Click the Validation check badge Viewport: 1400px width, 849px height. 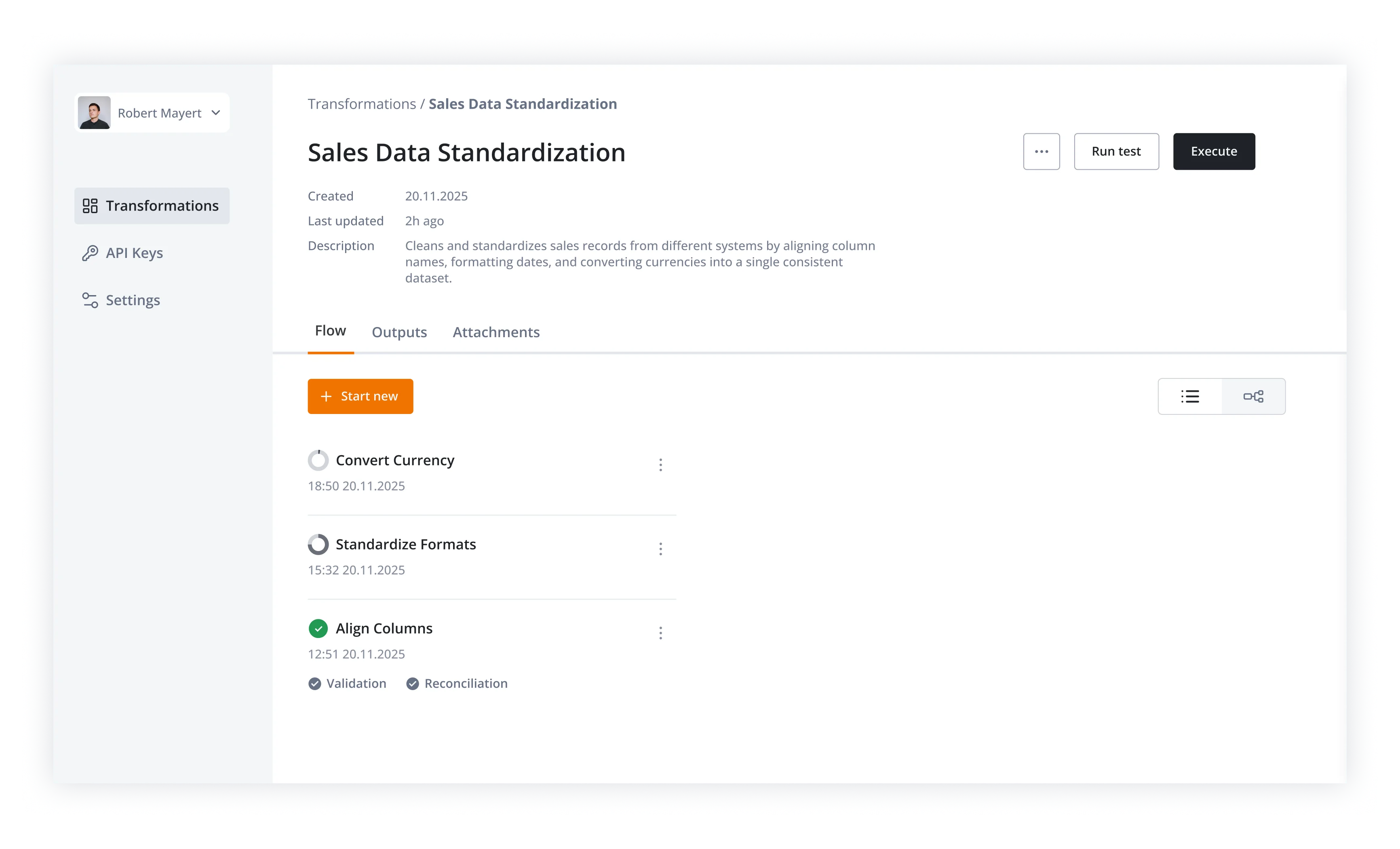tap(315, 684)
